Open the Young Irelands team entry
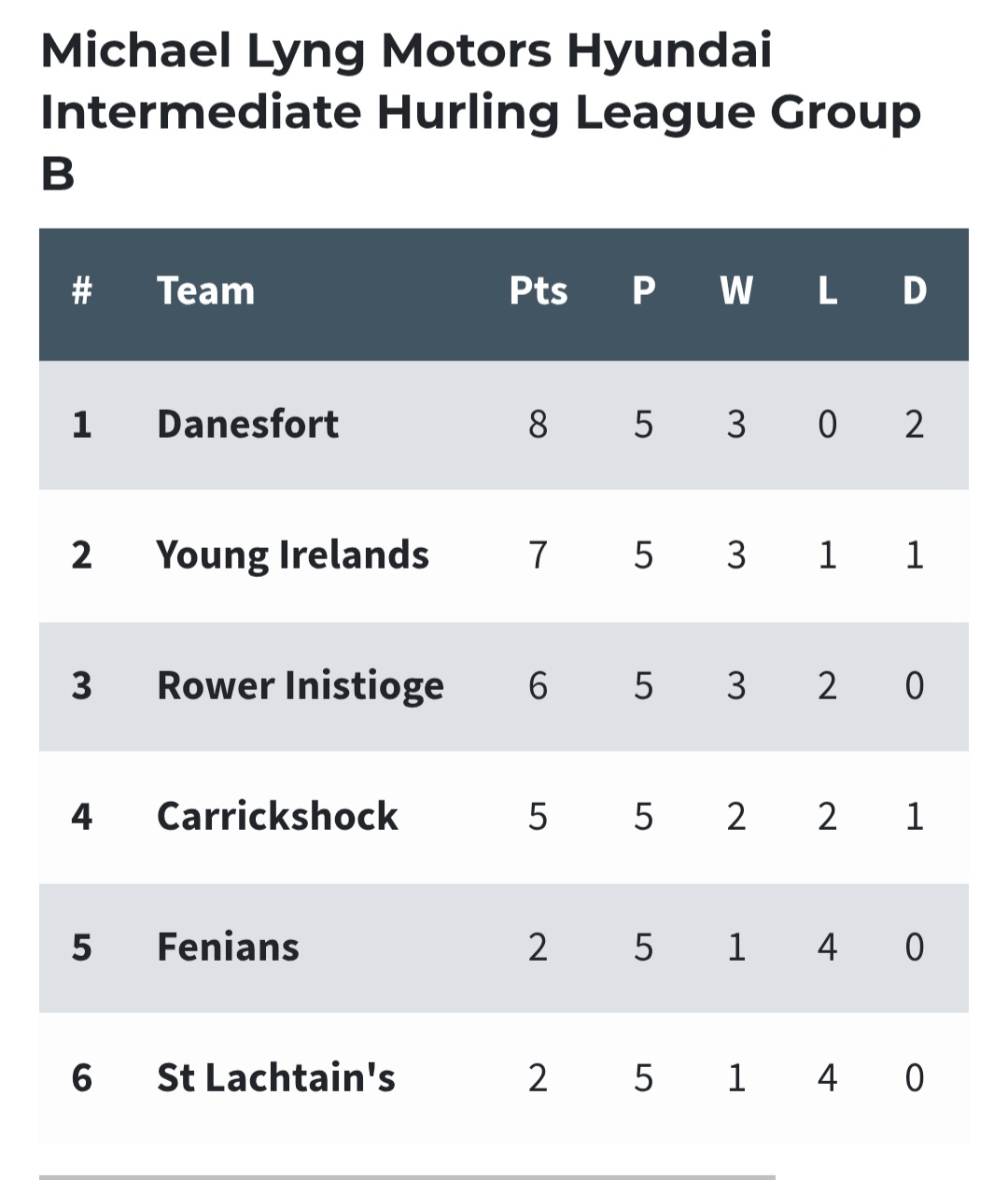Viewport: 1008px width, 1180px height. coord(293,555)
